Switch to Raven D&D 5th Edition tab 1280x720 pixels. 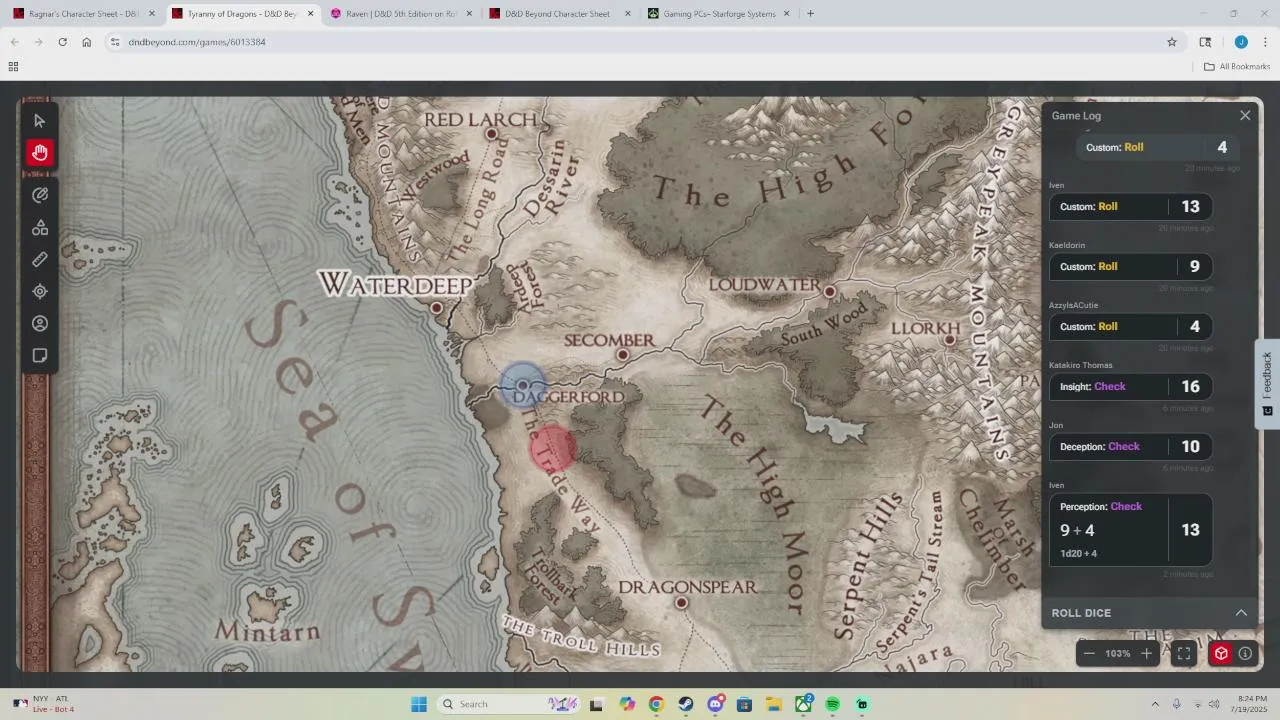[x=400, y=14]
